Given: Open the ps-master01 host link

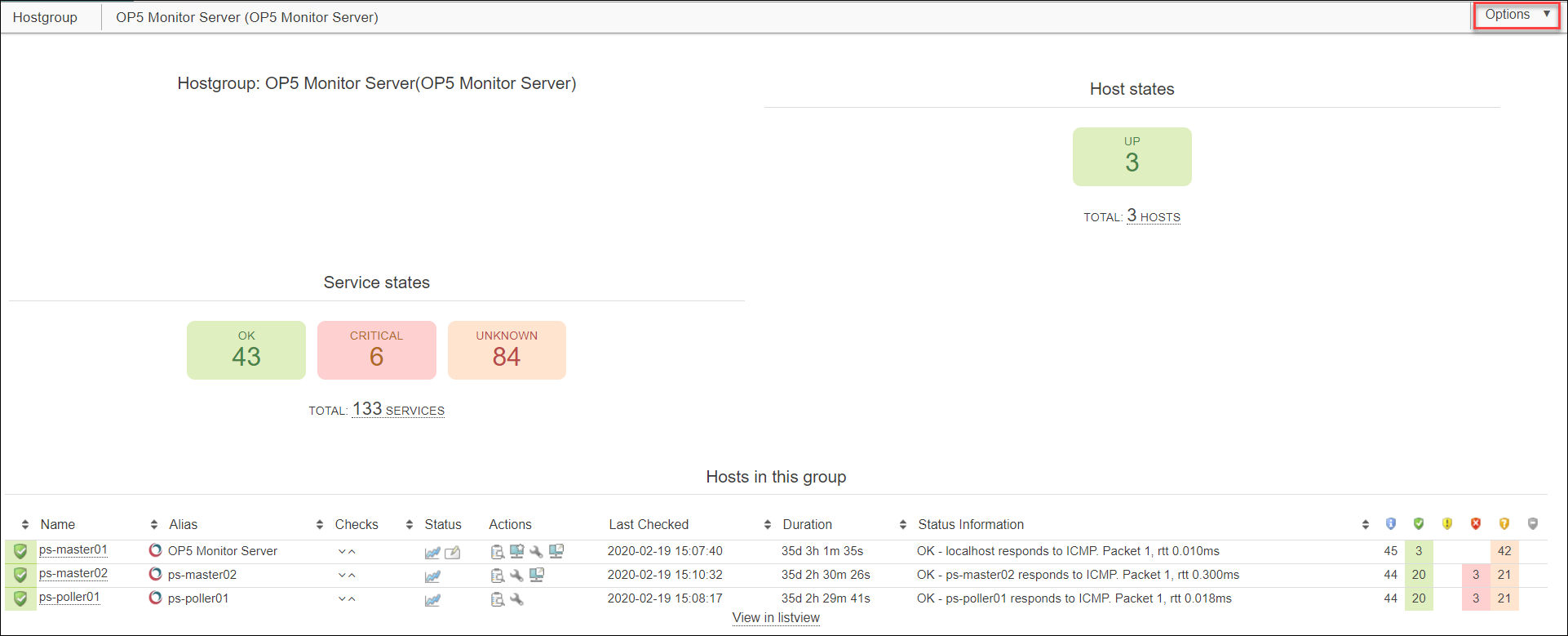Looking at the screenshot, I should (x=73, y=550).
